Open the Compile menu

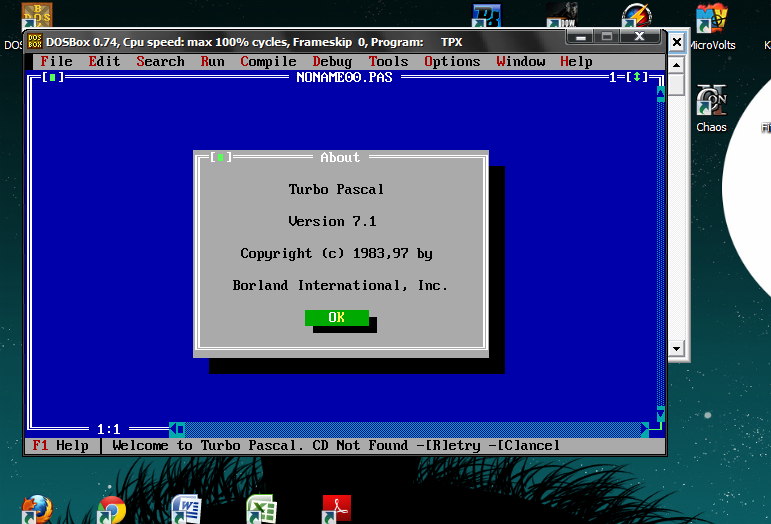pyautogui.click(x=268, y=61)
